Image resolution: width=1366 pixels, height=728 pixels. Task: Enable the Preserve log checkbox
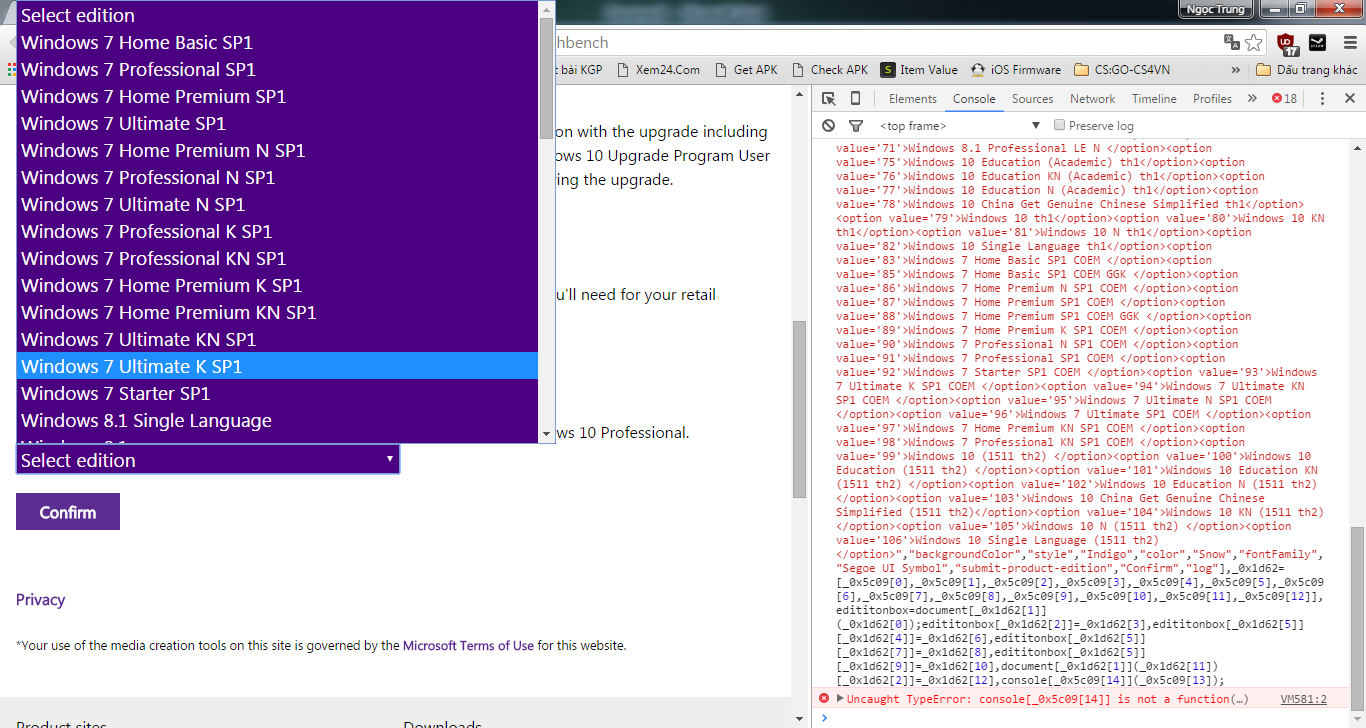tap(1060, 125)
